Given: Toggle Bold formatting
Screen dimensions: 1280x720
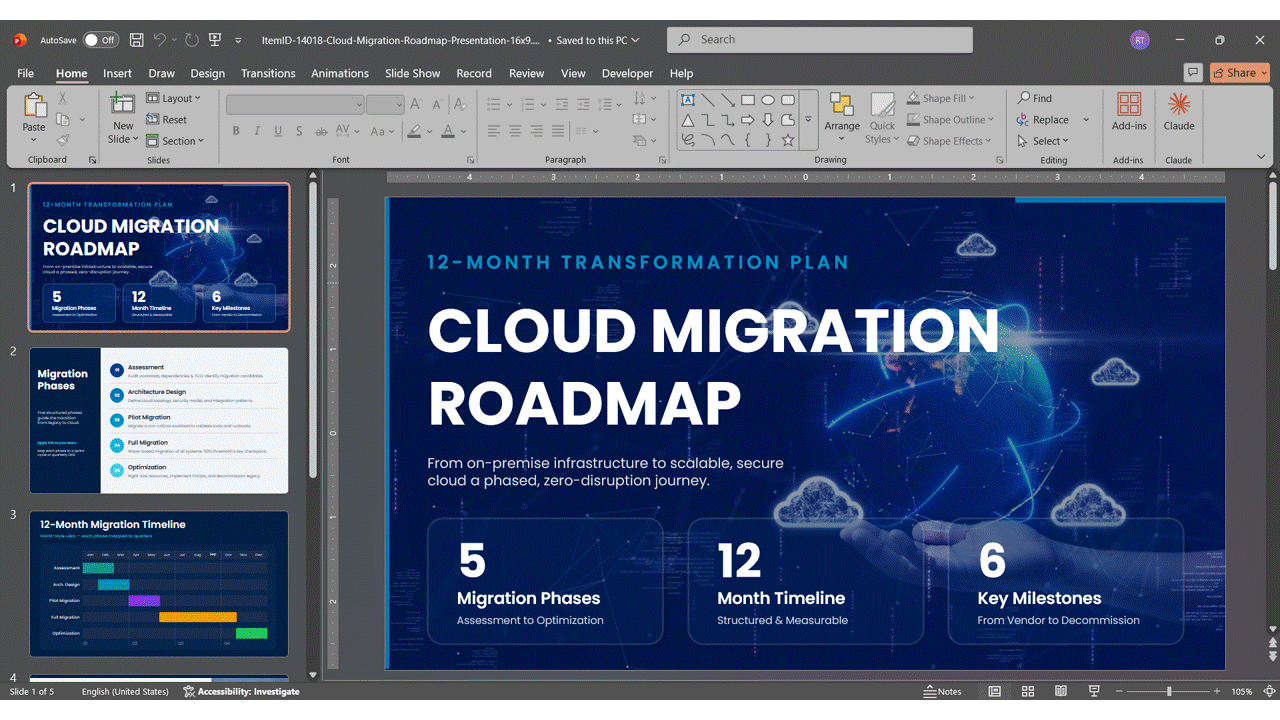Looking at the screenshot, I should coord(236,131).
